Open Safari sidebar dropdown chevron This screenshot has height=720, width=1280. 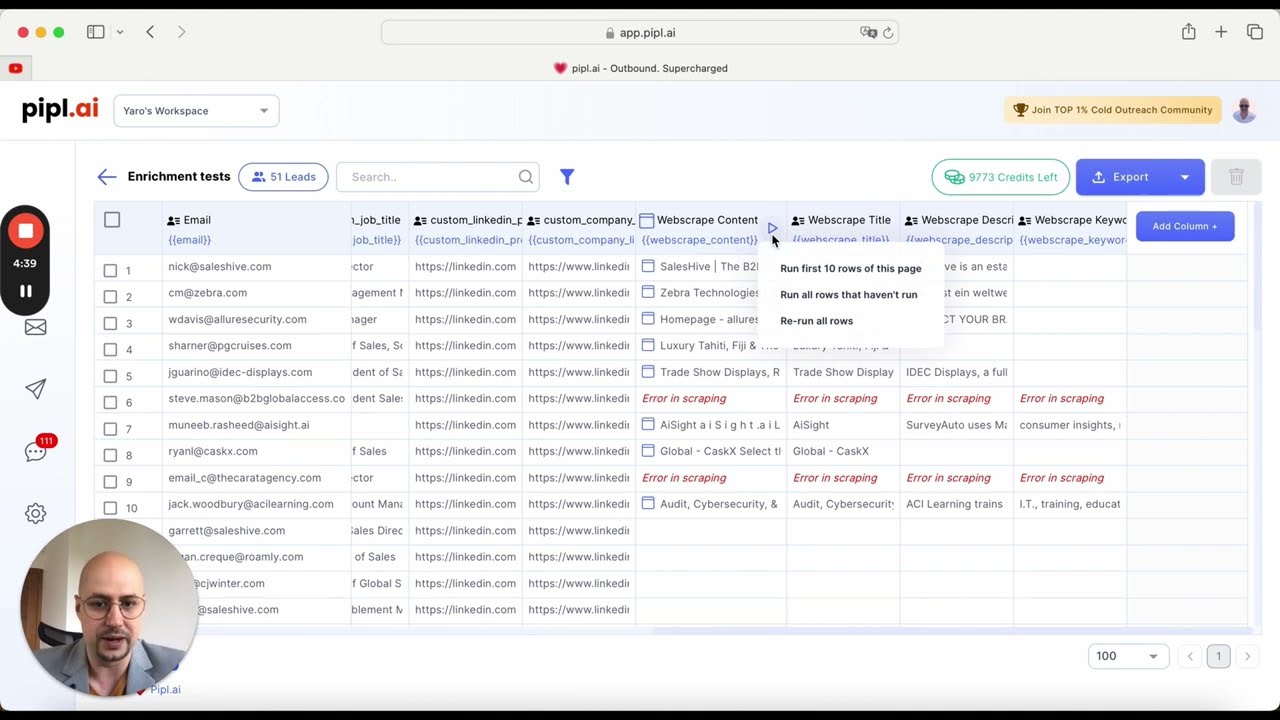coord(120,32)
